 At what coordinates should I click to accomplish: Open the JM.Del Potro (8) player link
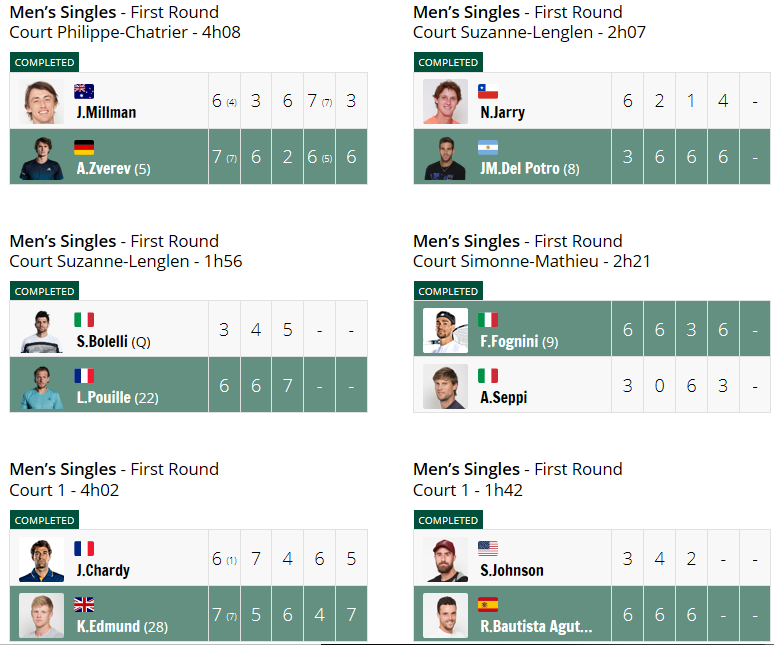pyautogui.click(x=530, y=169)
